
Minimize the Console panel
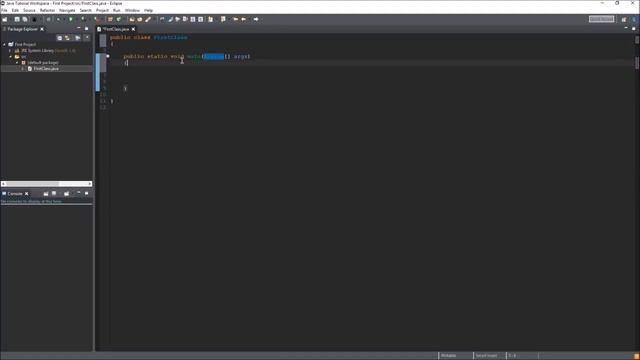tap(78, 193)
